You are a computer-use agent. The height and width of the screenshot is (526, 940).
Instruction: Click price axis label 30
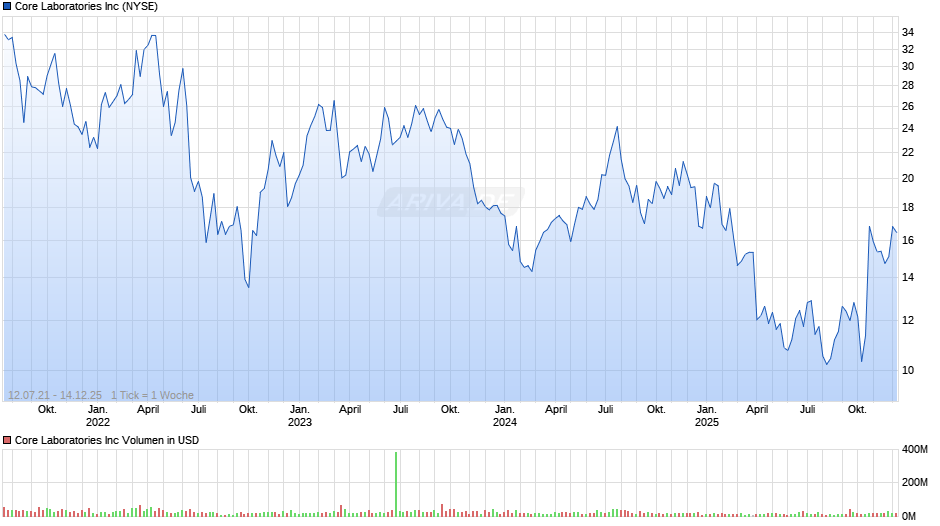pos(908,67)
